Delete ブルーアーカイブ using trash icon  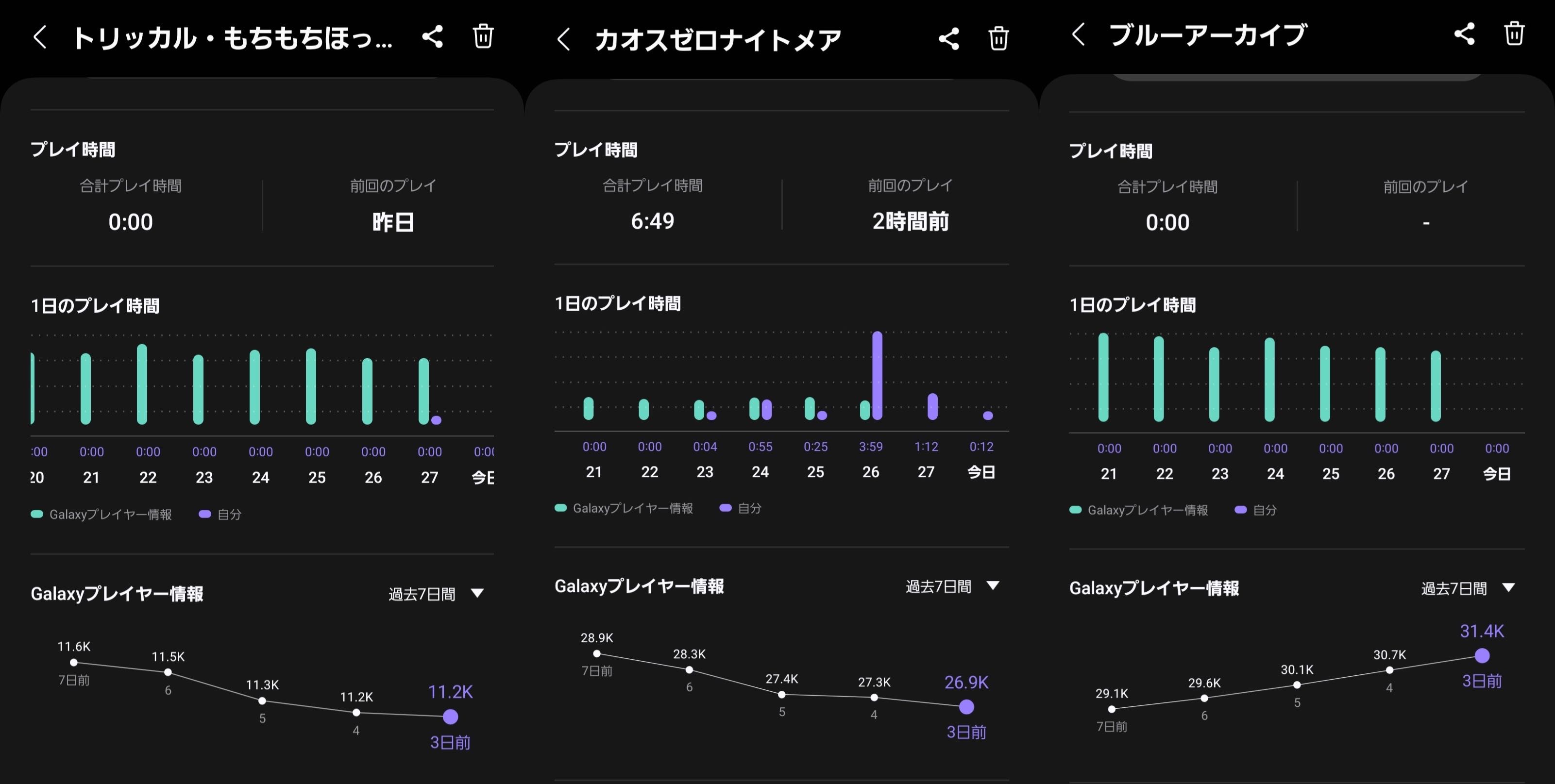[x=1514, y=34]
